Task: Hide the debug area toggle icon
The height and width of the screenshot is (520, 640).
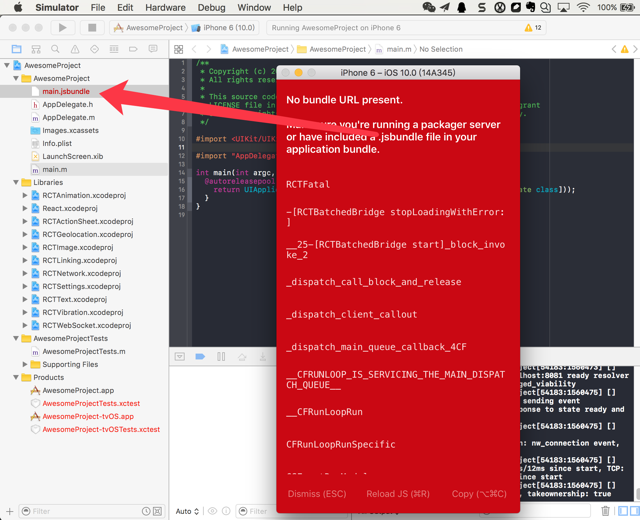Action: click(x=180, y=356)
